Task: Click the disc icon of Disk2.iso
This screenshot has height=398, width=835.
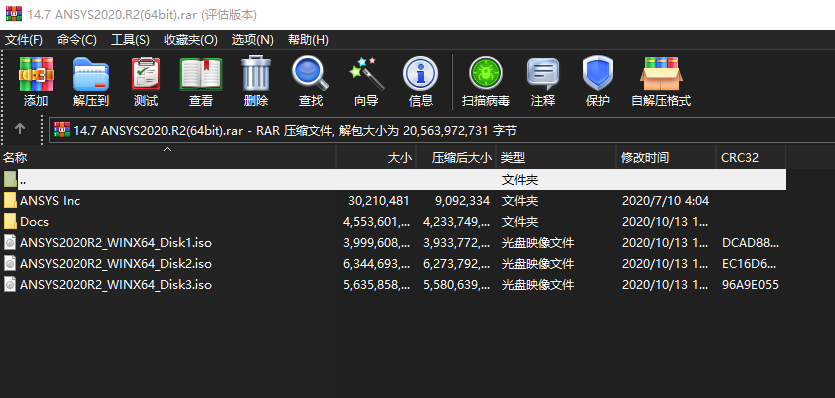Action: 10,264
